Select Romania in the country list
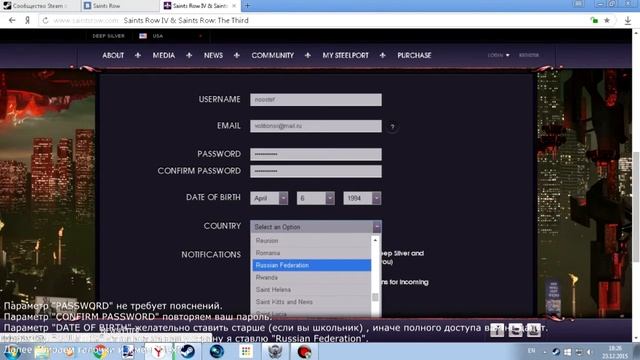Viewport: 640px width, 360px height. click(311, 253)
